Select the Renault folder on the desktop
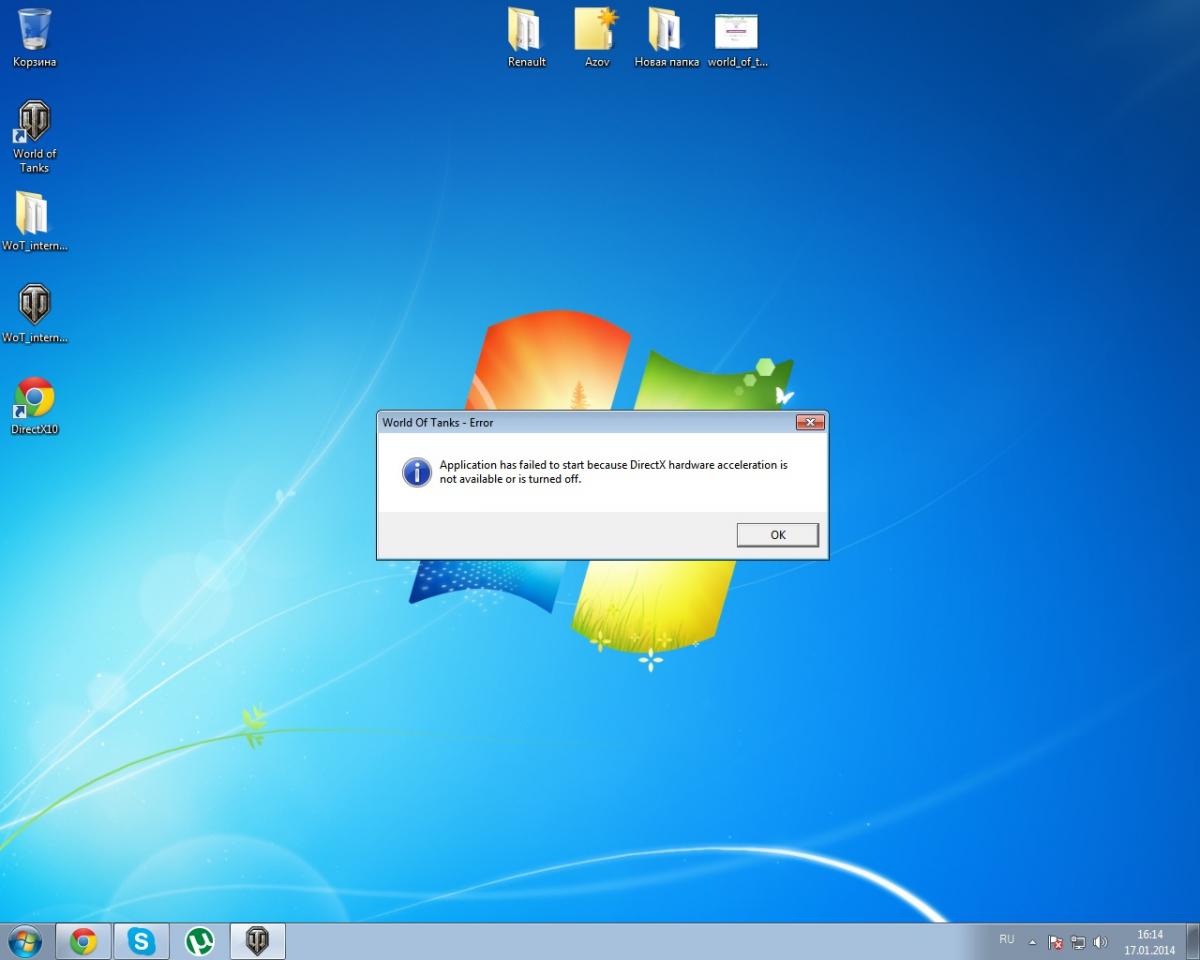 [x=526, y=30]
